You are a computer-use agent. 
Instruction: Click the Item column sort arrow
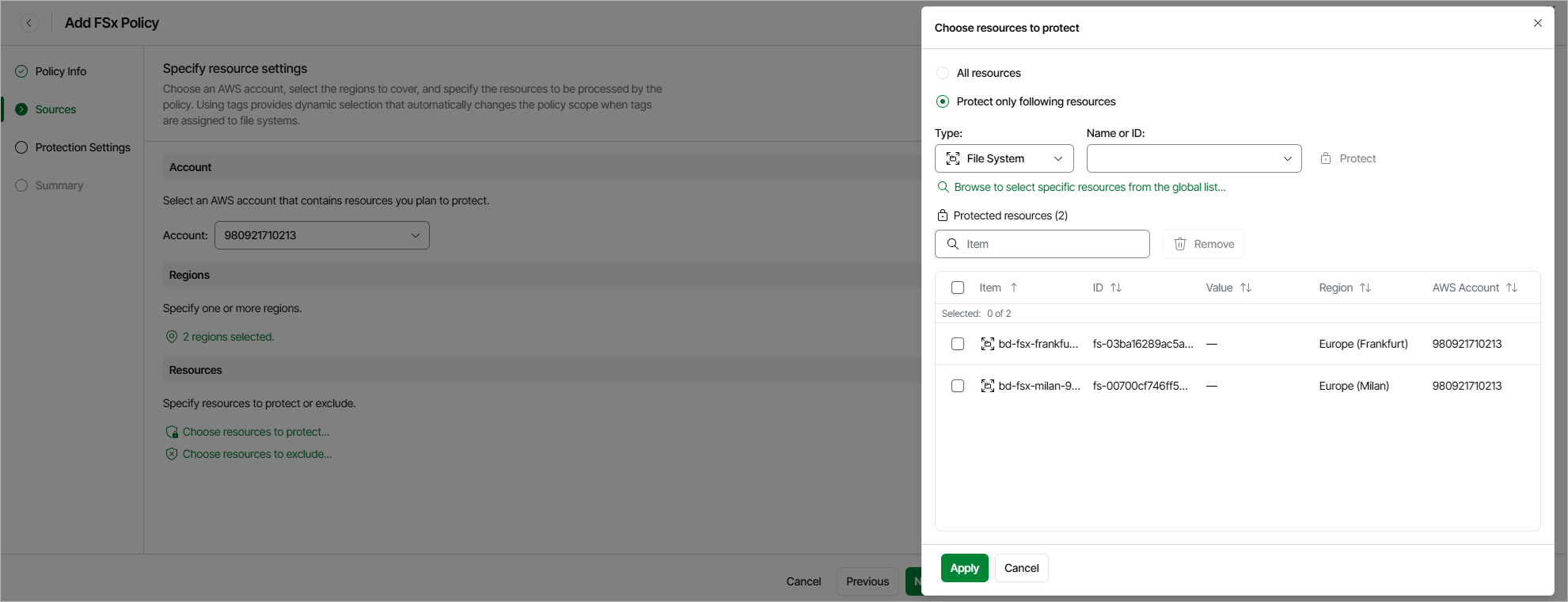(1014, 288)
